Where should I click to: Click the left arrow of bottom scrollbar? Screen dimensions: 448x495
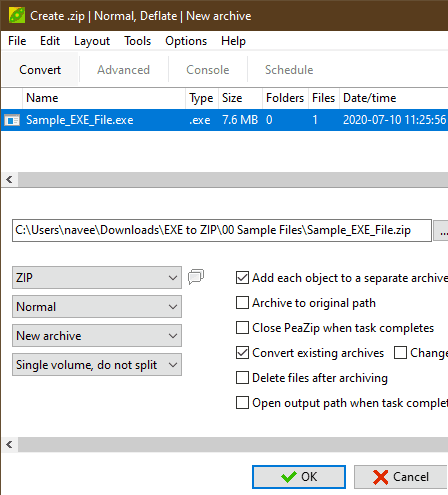click(9, 444)
